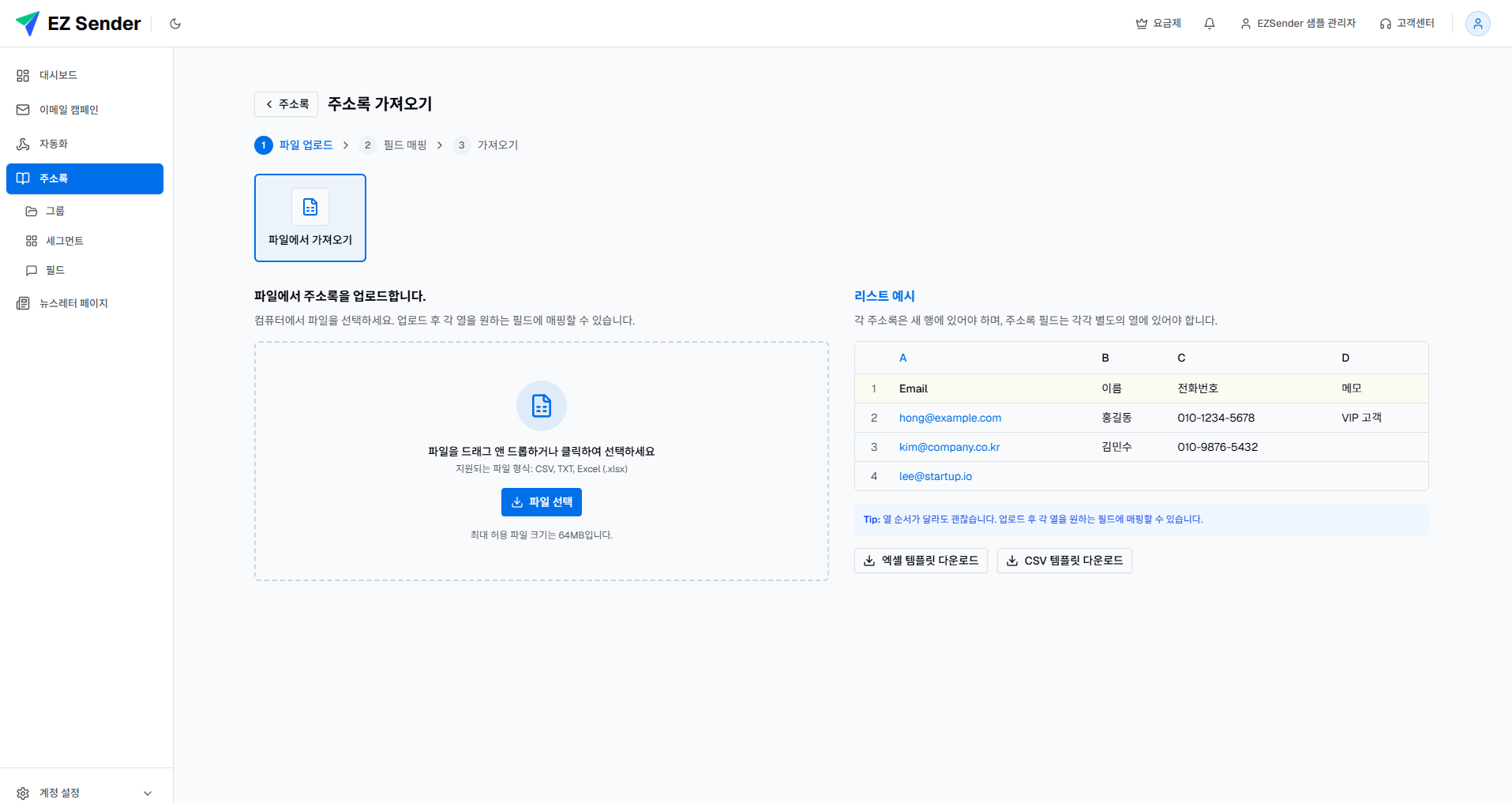The image size is (1512, 803).
Task: Download the CSV 템플릿
Action: 1064,561
